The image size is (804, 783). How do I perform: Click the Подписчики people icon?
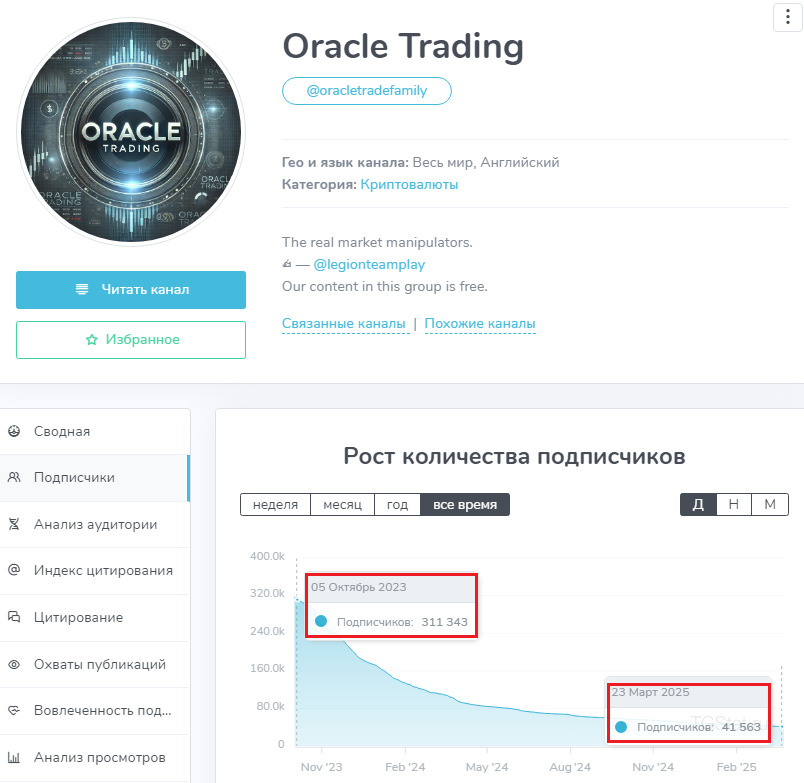pyautogui.click(x=14, y=478)
